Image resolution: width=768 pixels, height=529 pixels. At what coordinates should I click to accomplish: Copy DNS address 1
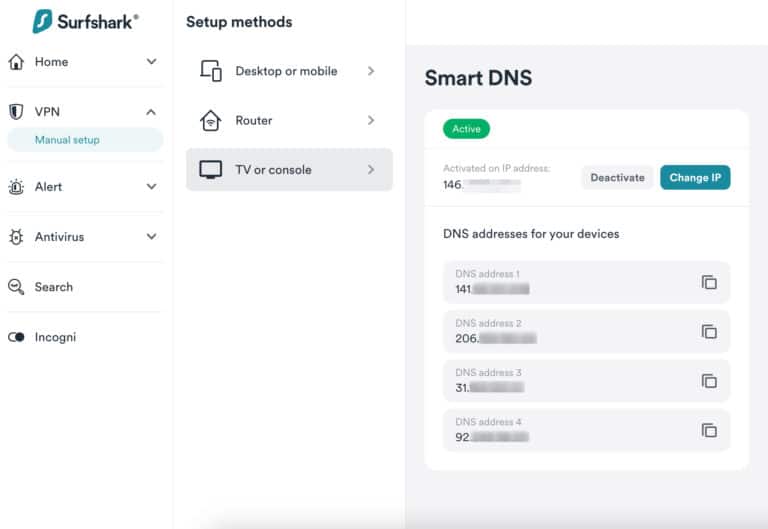point(709,282)
